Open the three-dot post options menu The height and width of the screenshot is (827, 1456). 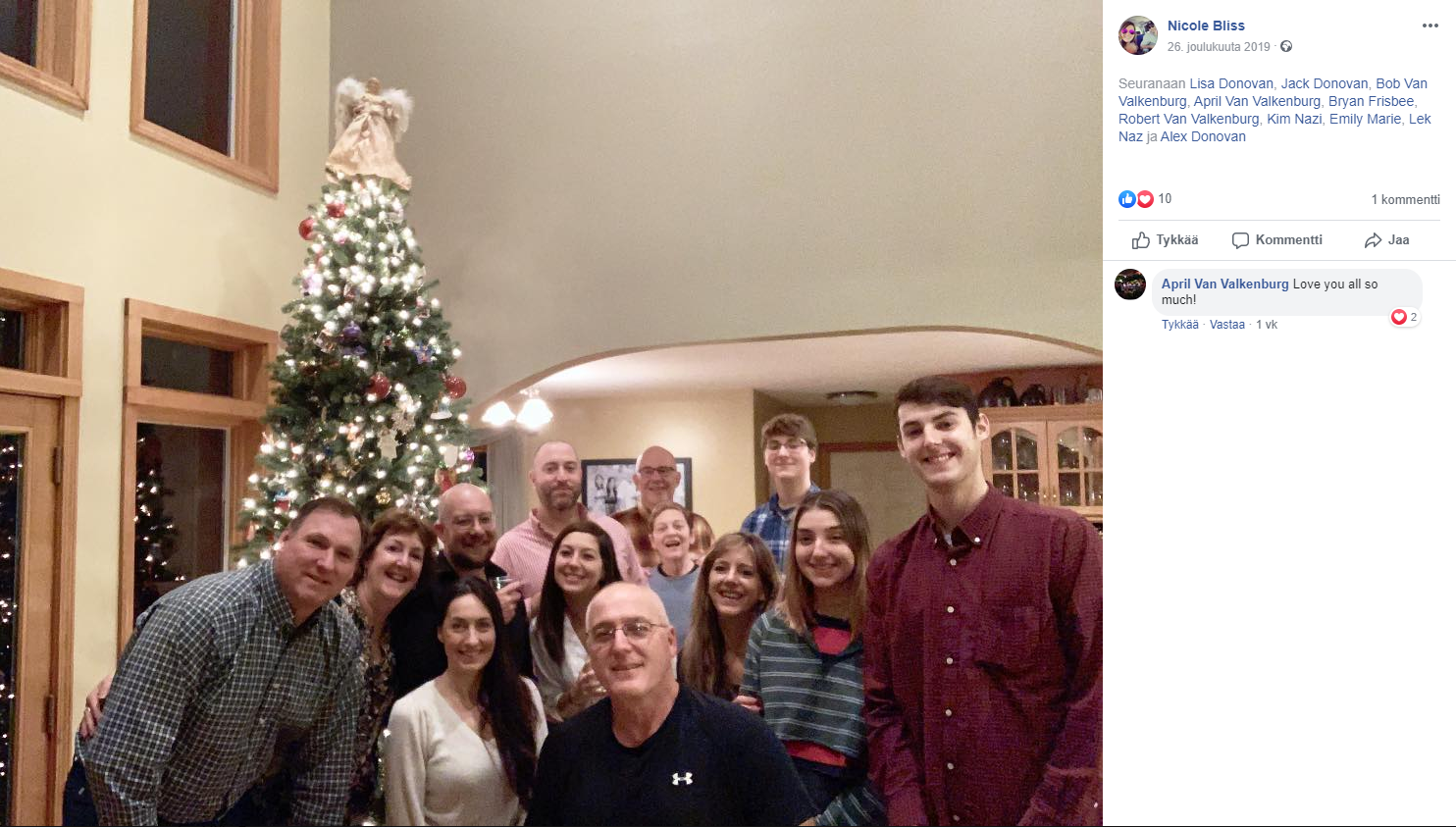(1430, 26)
